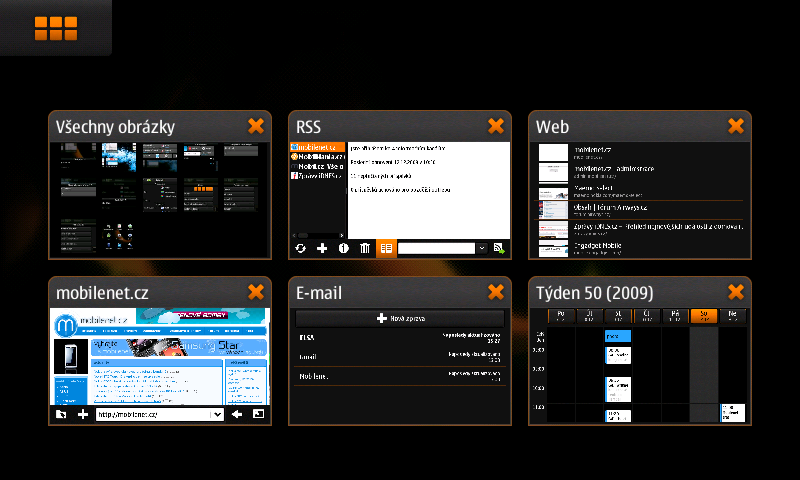This screenshot has height=480, width=800.
Task: Click the Nová zpráva button in E-mail
Action: (400, 318)
